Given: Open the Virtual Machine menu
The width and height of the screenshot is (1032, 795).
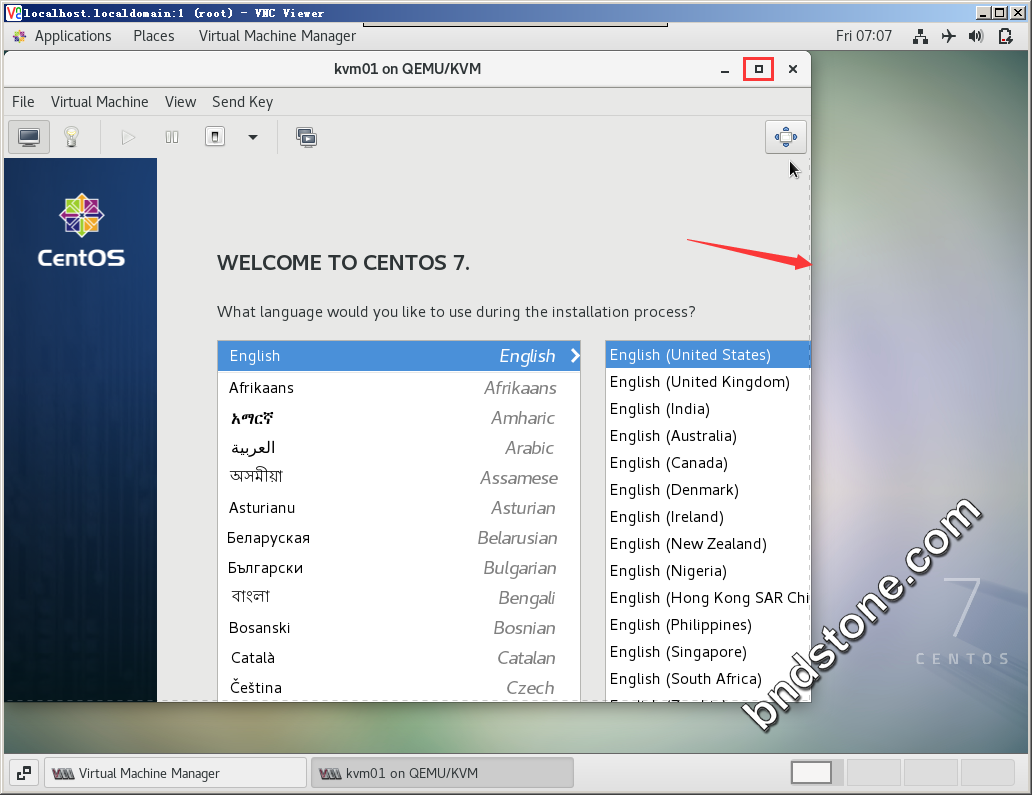Looking at the screenshot, I should (99, 102).
